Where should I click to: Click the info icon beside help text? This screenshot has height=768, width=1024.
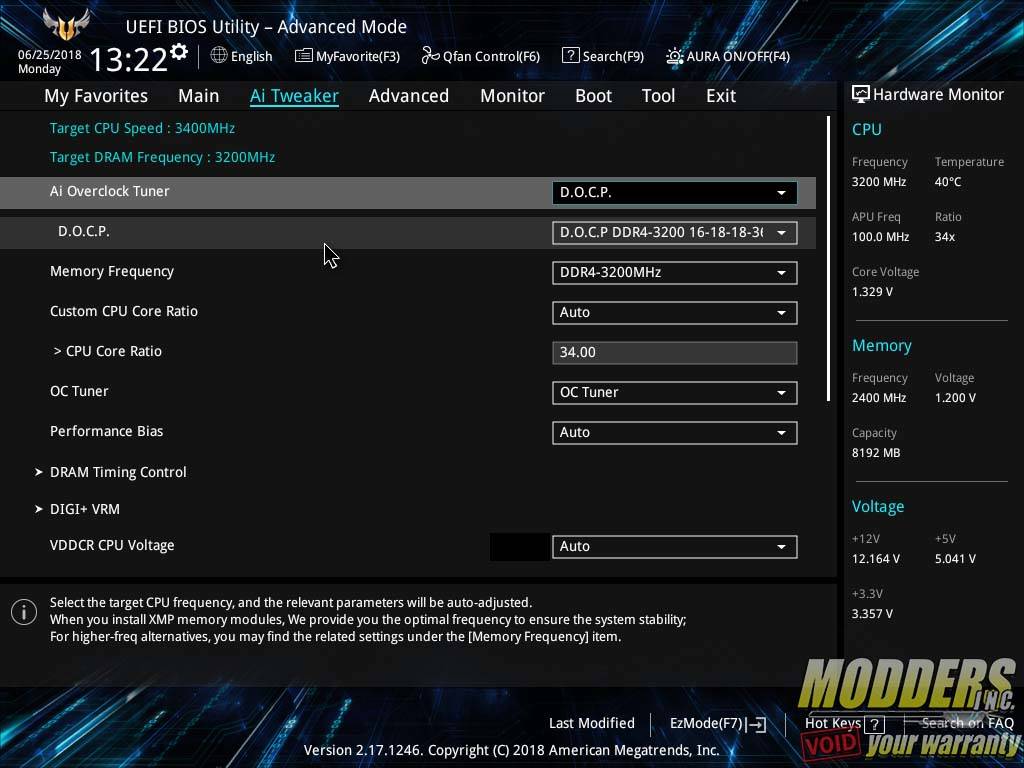coord(24,612)
